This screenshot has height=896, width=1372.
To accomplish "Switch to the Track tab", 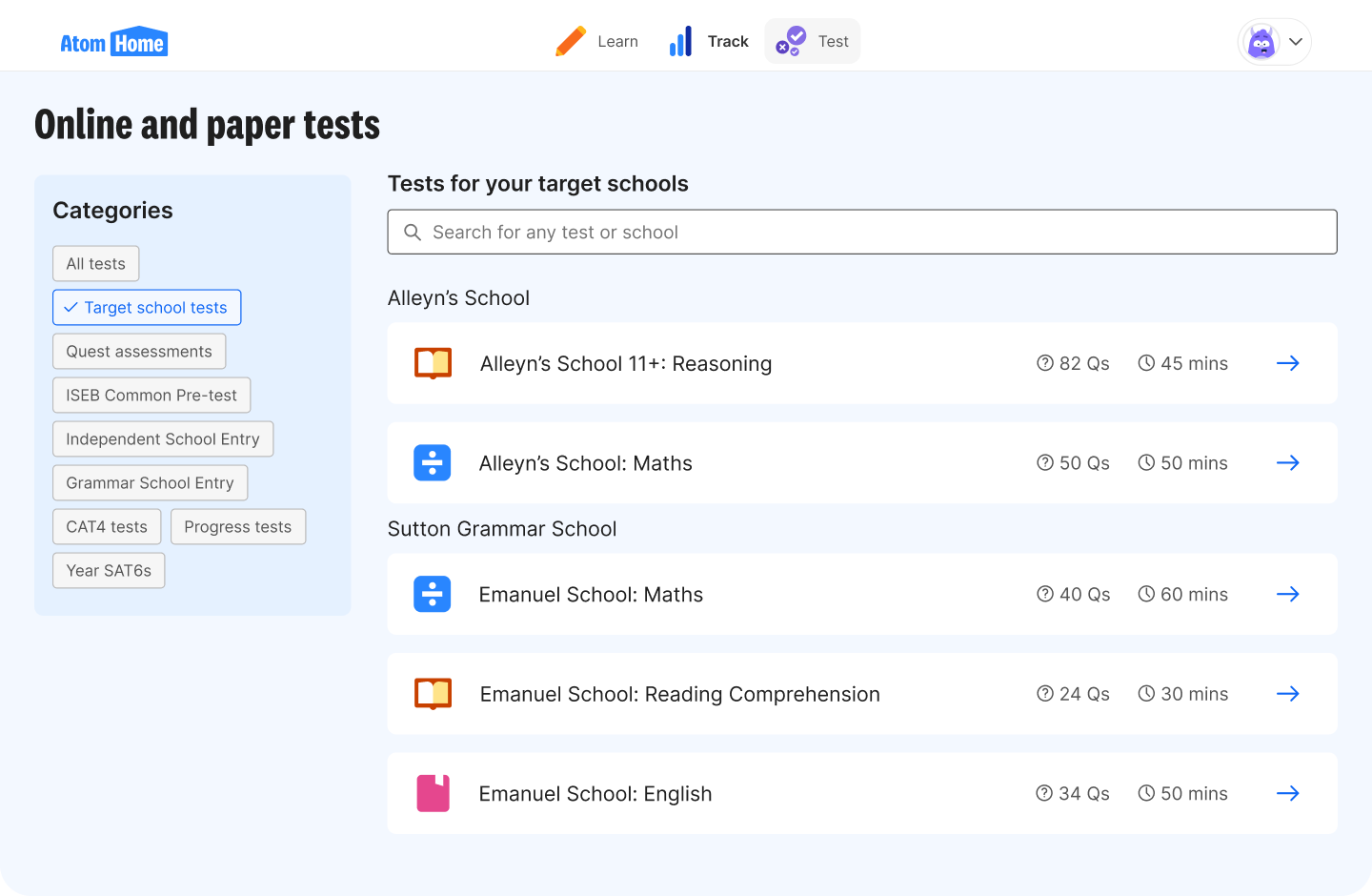I will (x=709, y=41).
